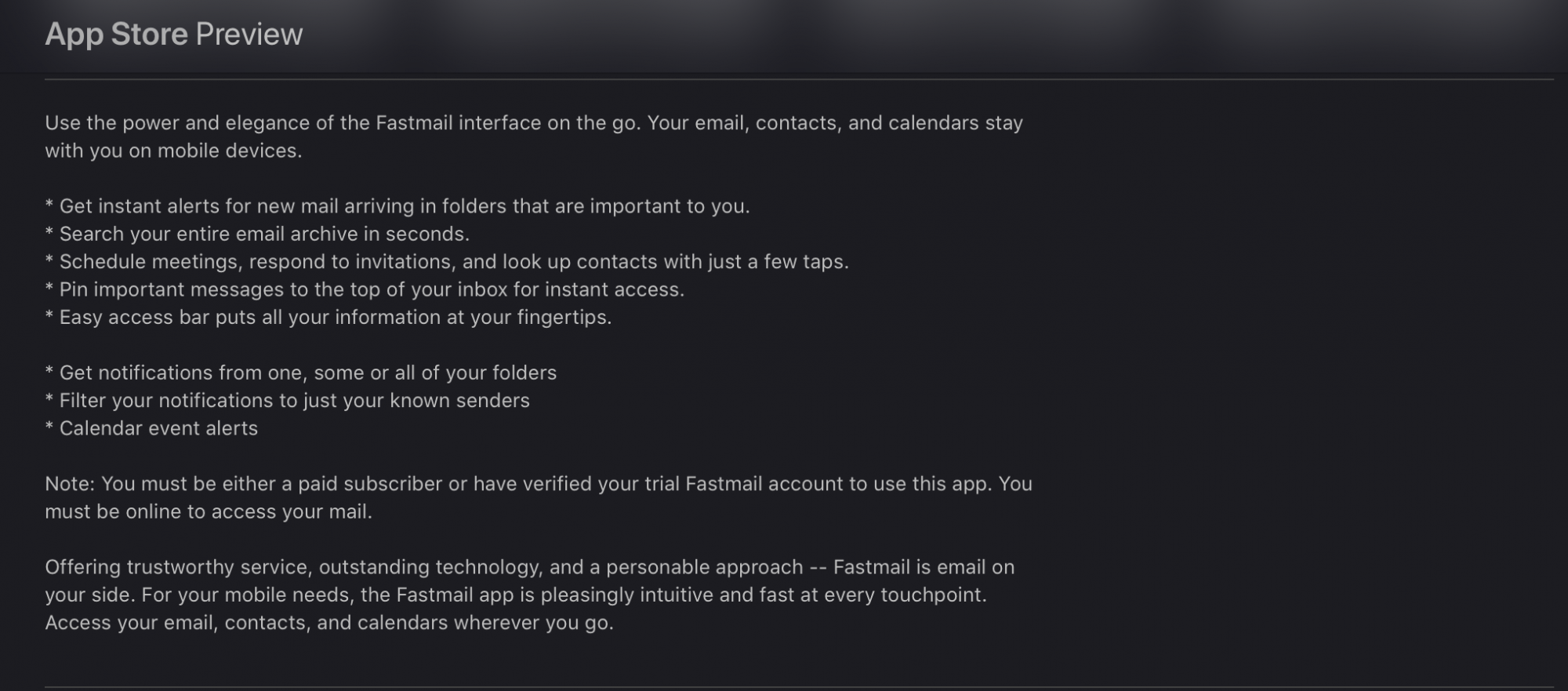
Task: Click the 'Offering trustworthy service' sentence start
Action: click(x=179, y=567)
